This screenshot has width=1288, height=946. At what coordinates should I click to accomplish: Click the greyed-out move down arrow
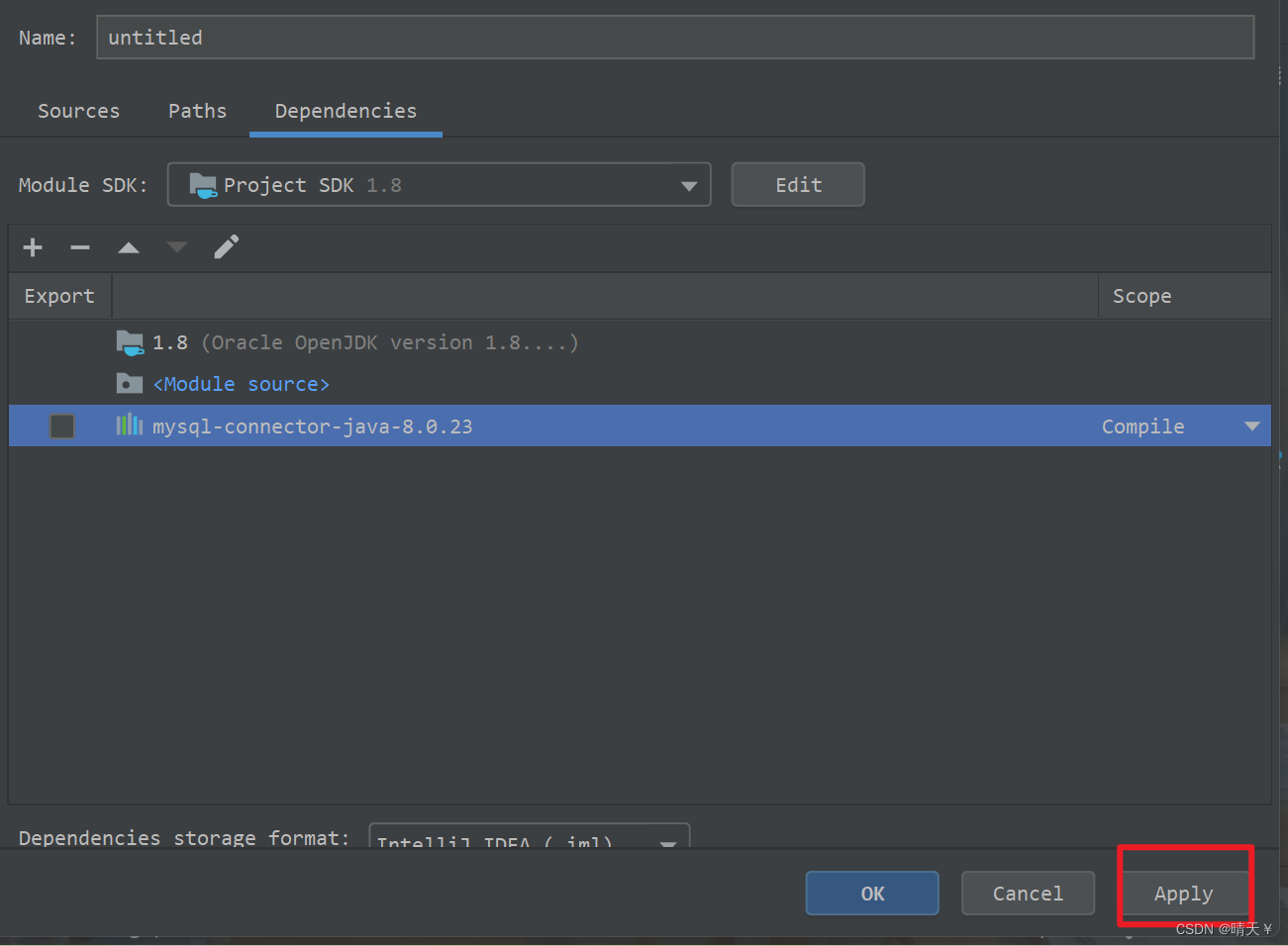click(177, 247)
